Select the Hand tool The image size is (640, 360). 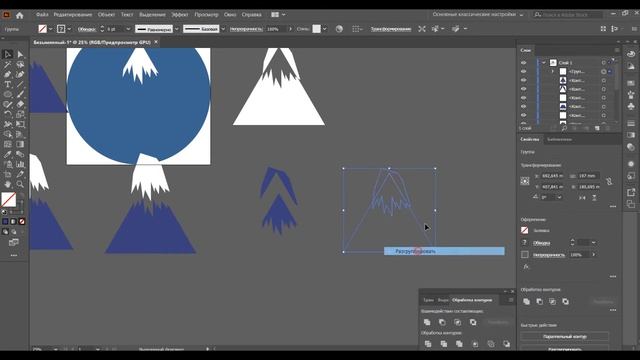click(x=7, y=184)
